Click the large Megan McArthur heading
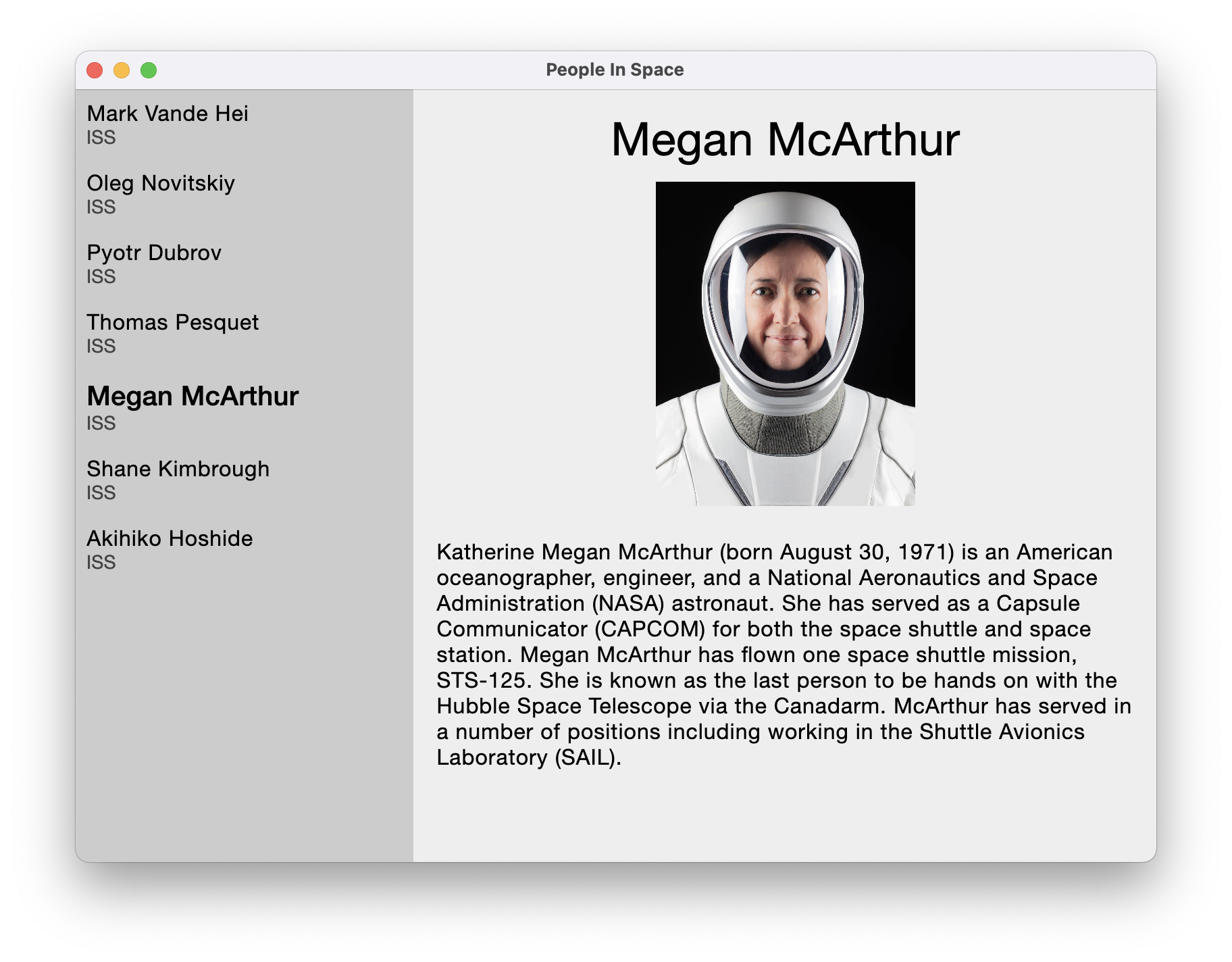1232x962 pixels. (x=785, y=140)
